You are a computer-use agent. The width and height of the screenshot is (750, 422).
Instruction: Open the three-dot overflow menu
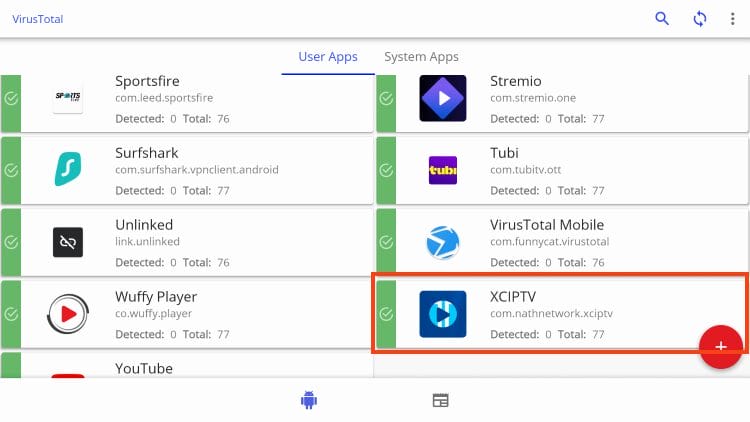(733, 19)
